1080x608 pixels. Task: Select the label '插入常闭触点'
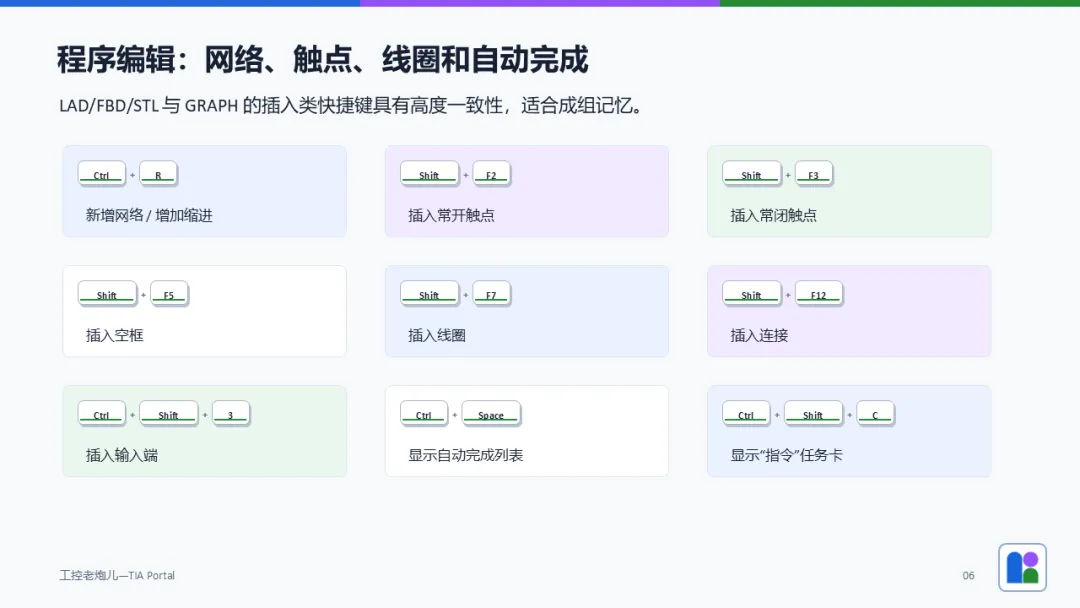tap(773, 216)
